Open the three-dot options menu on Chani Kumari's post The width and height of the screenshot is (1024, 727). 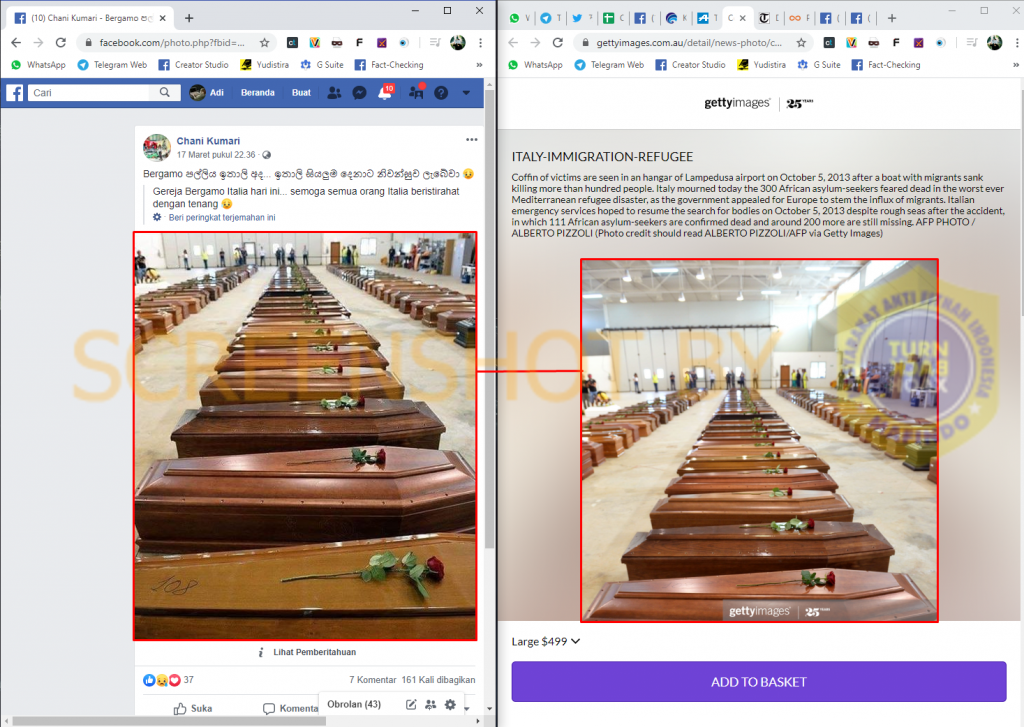(472, 140)
